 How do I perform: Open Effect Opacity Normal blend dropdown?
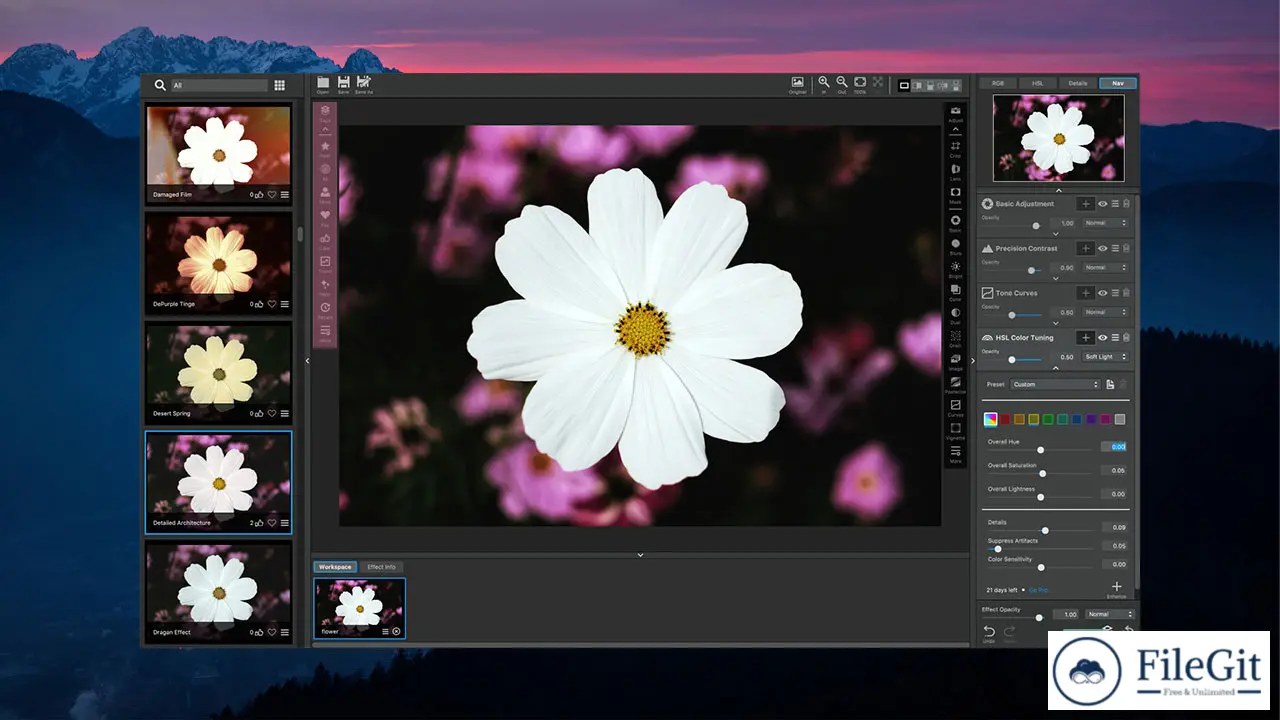click(1110, 614)
